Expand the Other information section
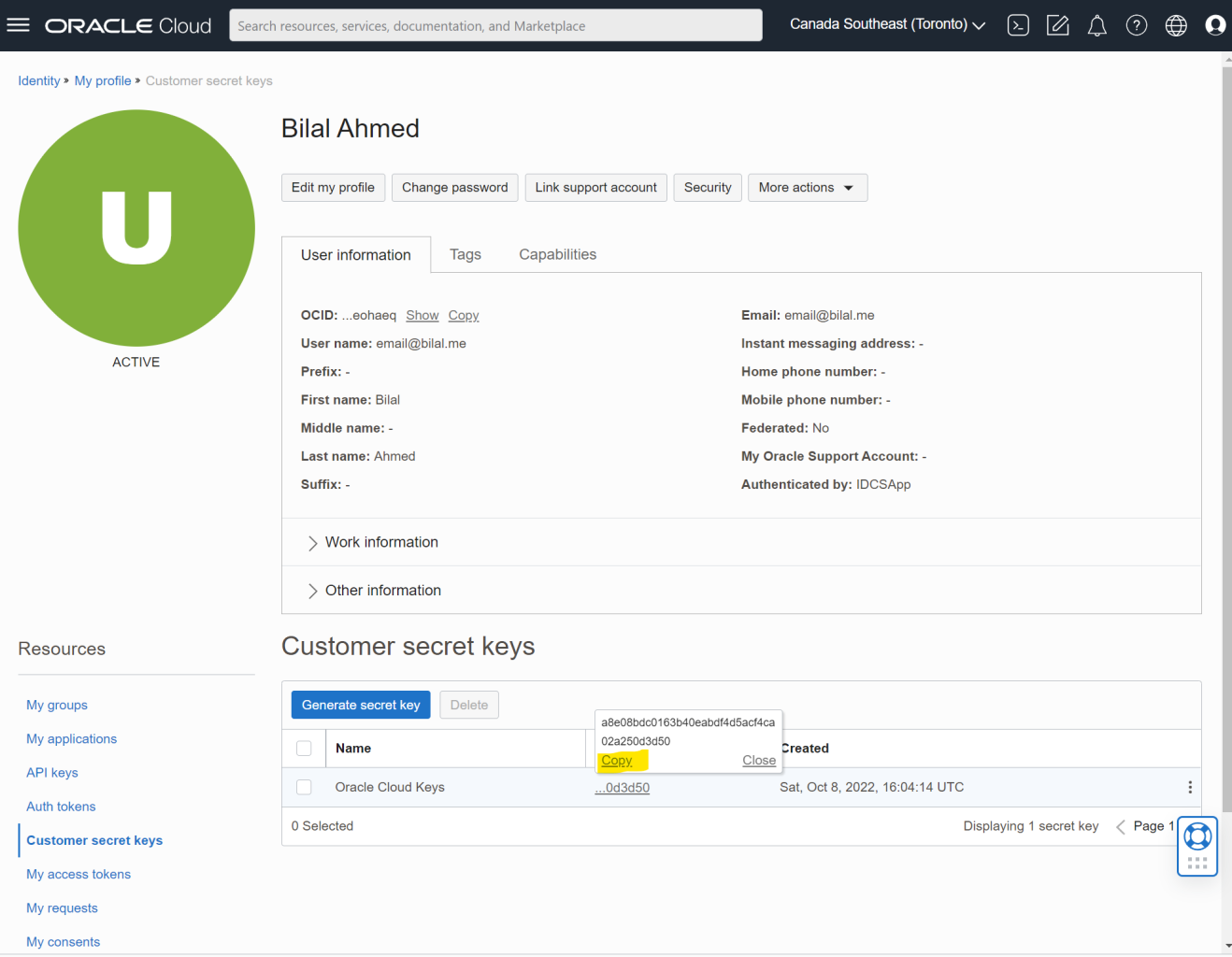Screen dimensions: 1232x957 (x=374, y=591)
